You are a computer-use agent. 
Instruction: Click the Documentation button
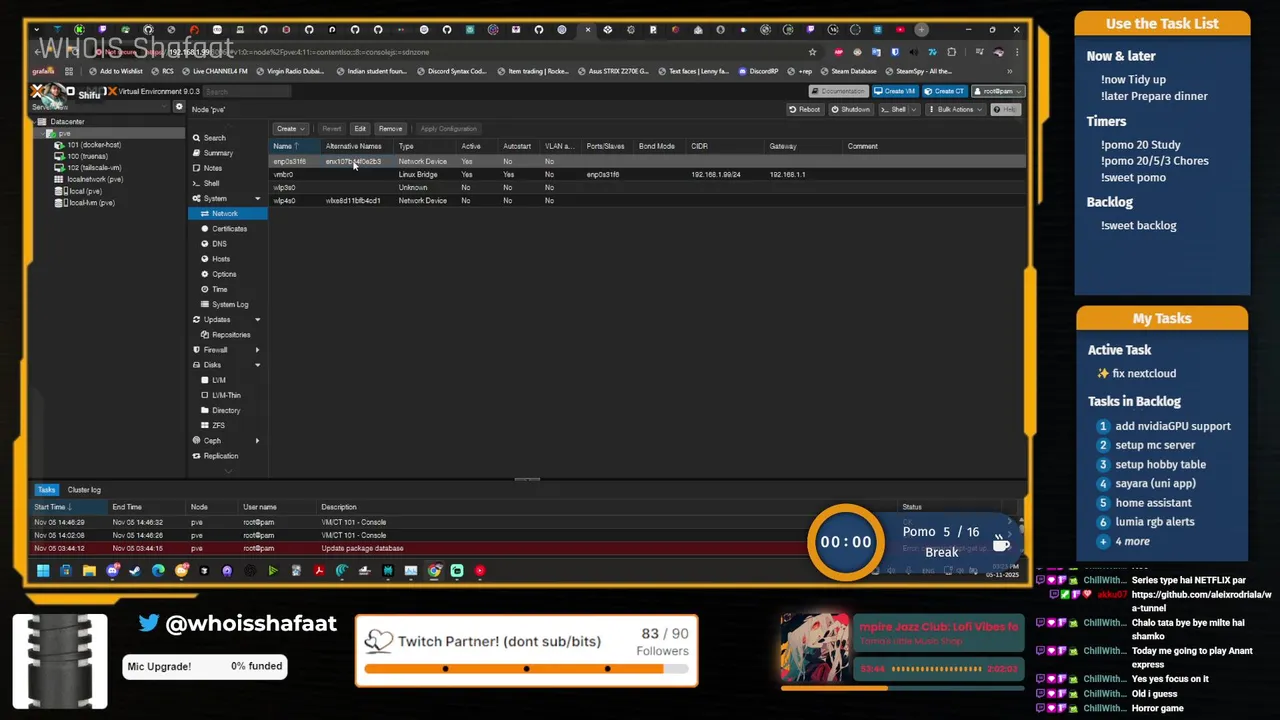click(838, 91)
